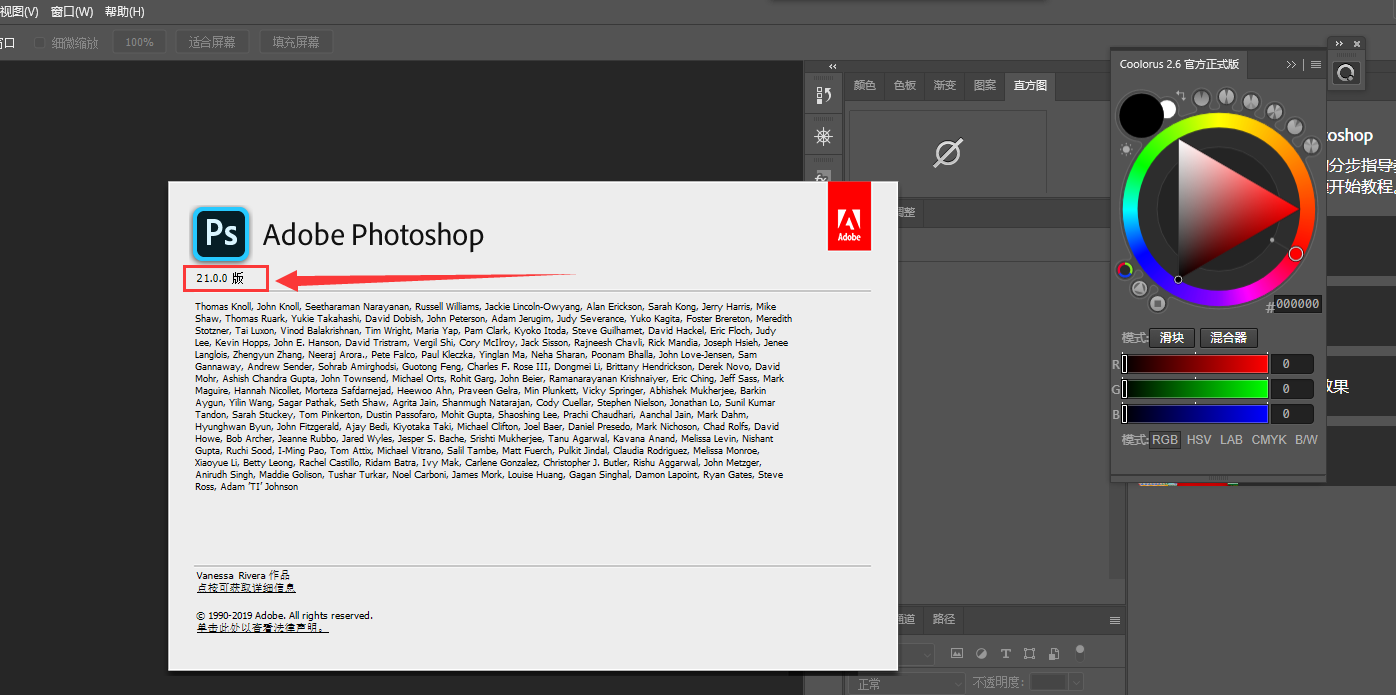The image size is (1396, 695).
Task: Click the brightness sun icon in Coolorus
Action: 1126,150
